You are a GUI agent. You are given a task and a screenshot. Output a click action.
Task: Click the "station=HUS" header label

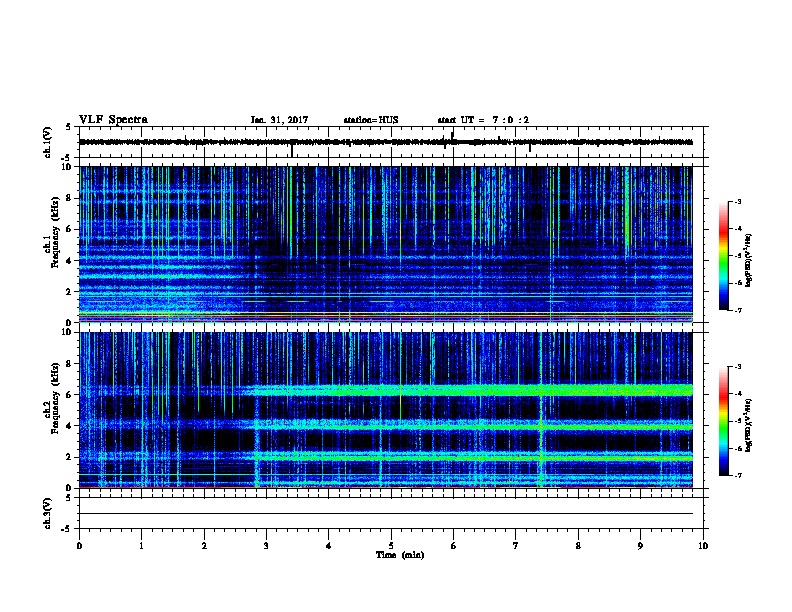[371, 120]
